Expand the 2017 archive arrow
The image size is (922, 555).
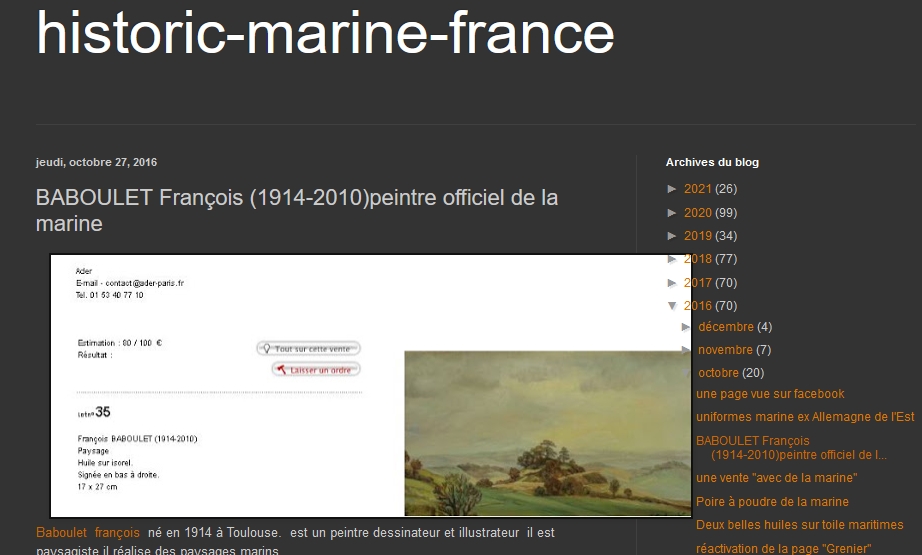point(672,283)
